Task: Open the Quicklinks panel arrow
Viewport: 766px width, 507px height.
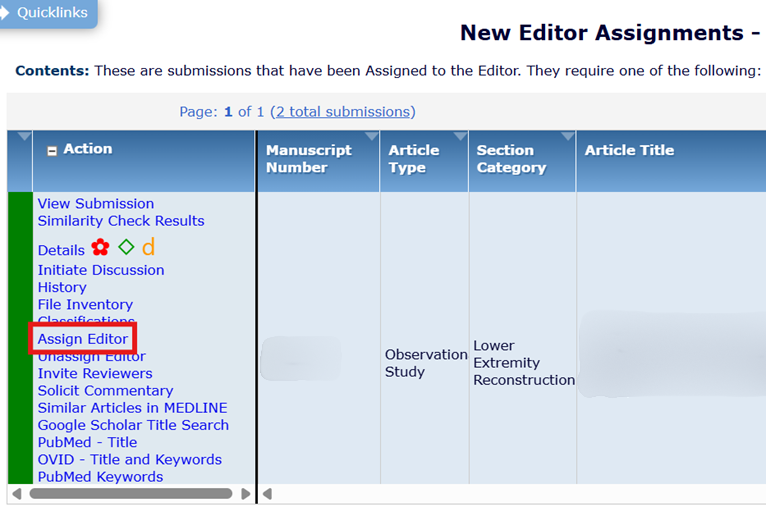Action: (7, 13)
